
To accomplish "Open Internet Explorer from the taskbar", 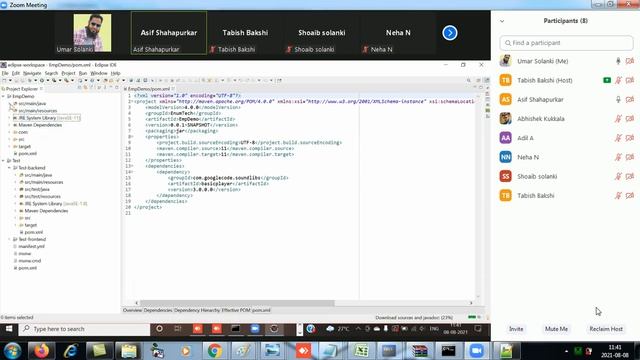I will pyautogui.click(x=71, y=351).
